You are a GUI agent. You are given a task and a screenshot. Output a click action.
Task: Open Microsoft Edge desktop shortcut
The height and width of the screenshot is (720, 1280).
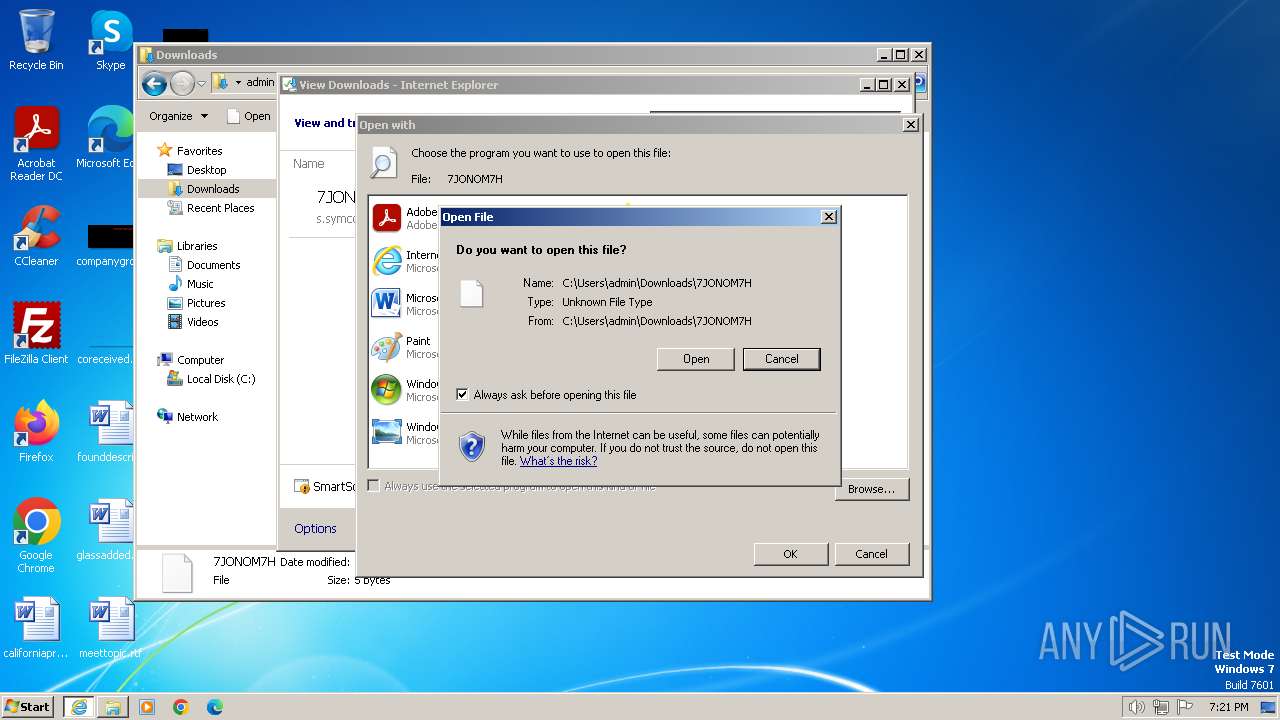click(106, 138)
